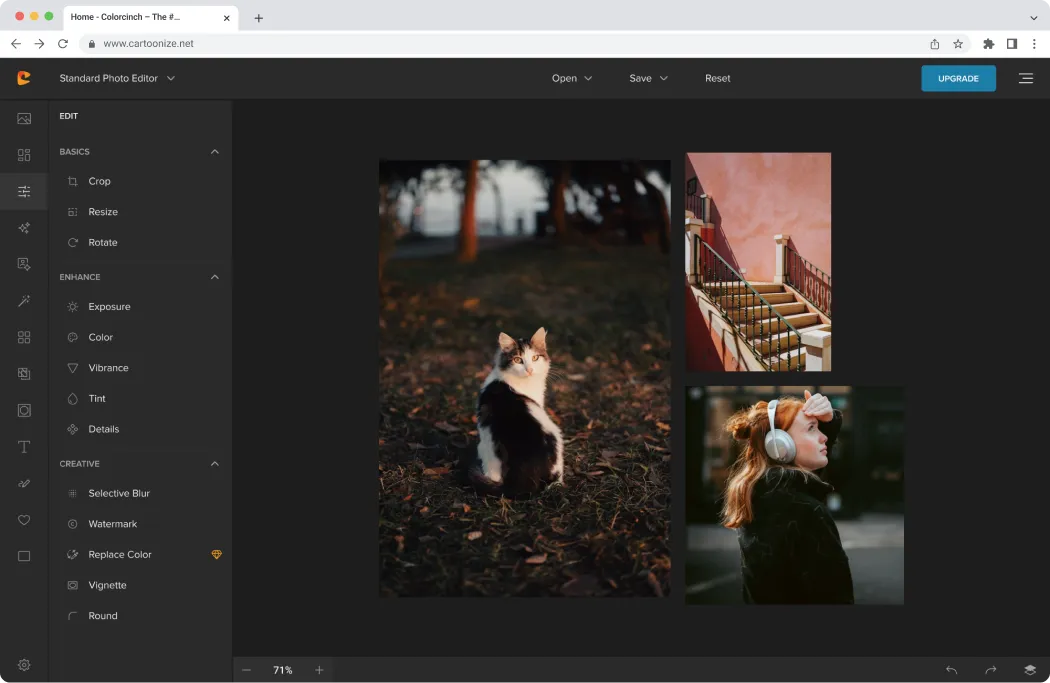Click the Upgrade button
Image resolution: width=1050 pixels, height=683 pixels.
(958, 78)
